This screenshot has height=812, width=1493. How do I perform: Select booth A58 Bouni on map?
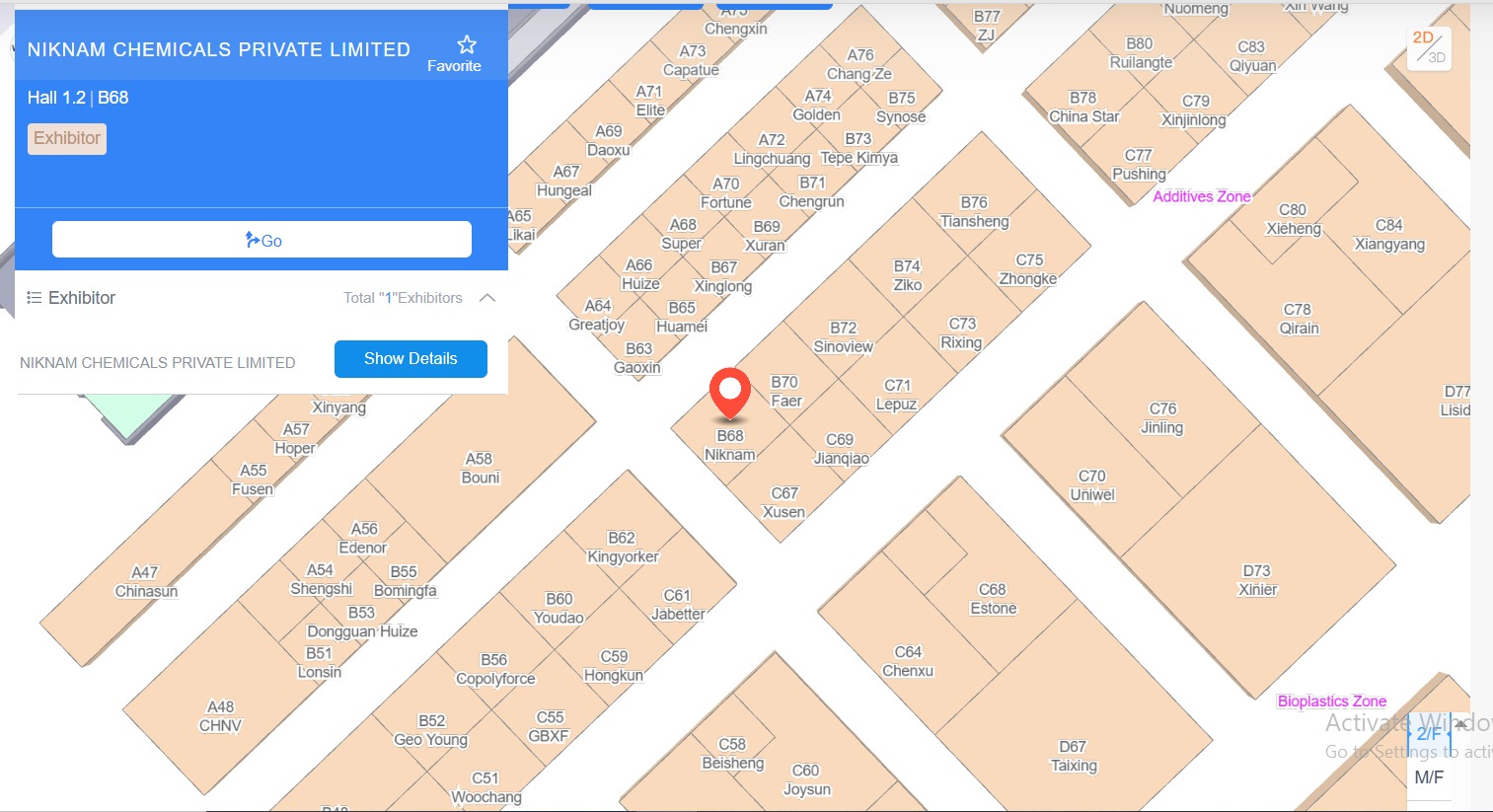(x=480, y=468)
